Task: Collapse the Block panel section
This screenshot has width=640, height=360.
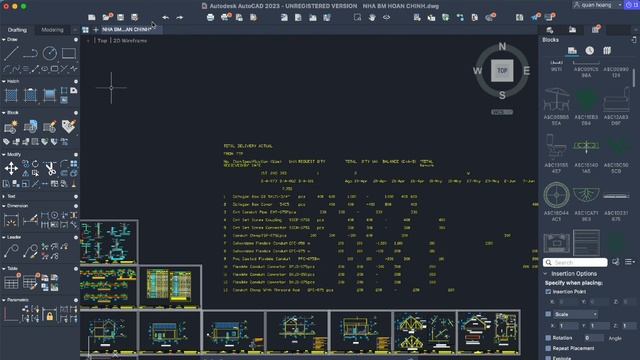Action: (4, 113)
